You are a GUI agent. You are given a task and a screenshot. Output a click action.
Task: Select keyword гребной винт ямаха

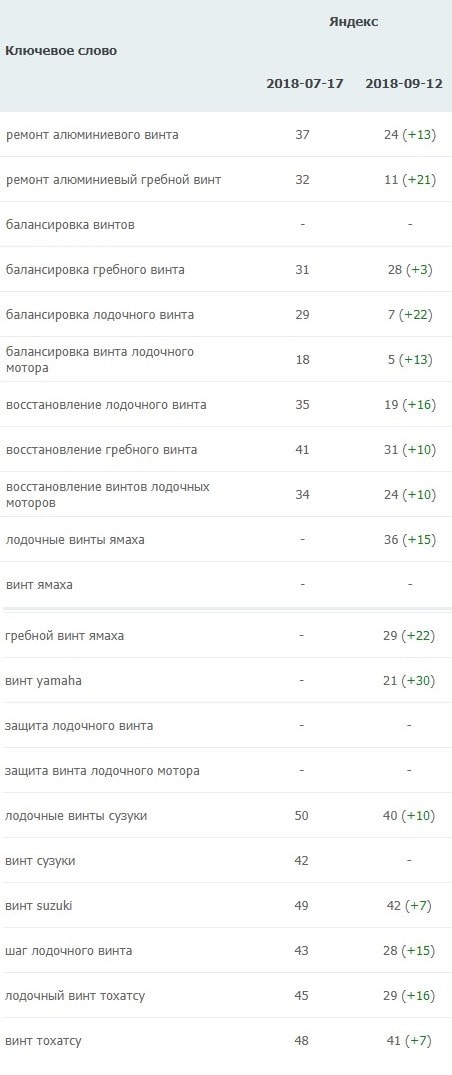tap(64, 636)
